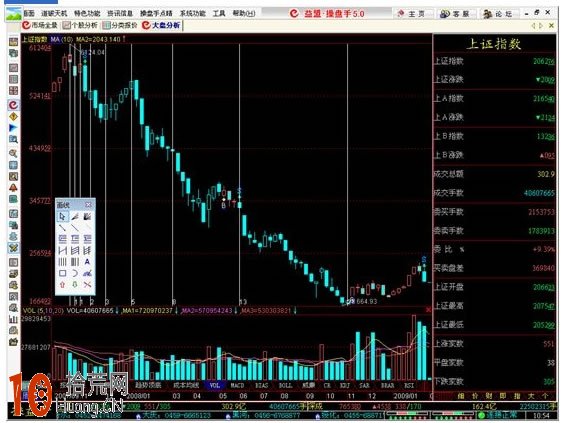This screenshot has width=561, height=423.
Task: Select the BIAS indicator tab
Action: [262, 385]
